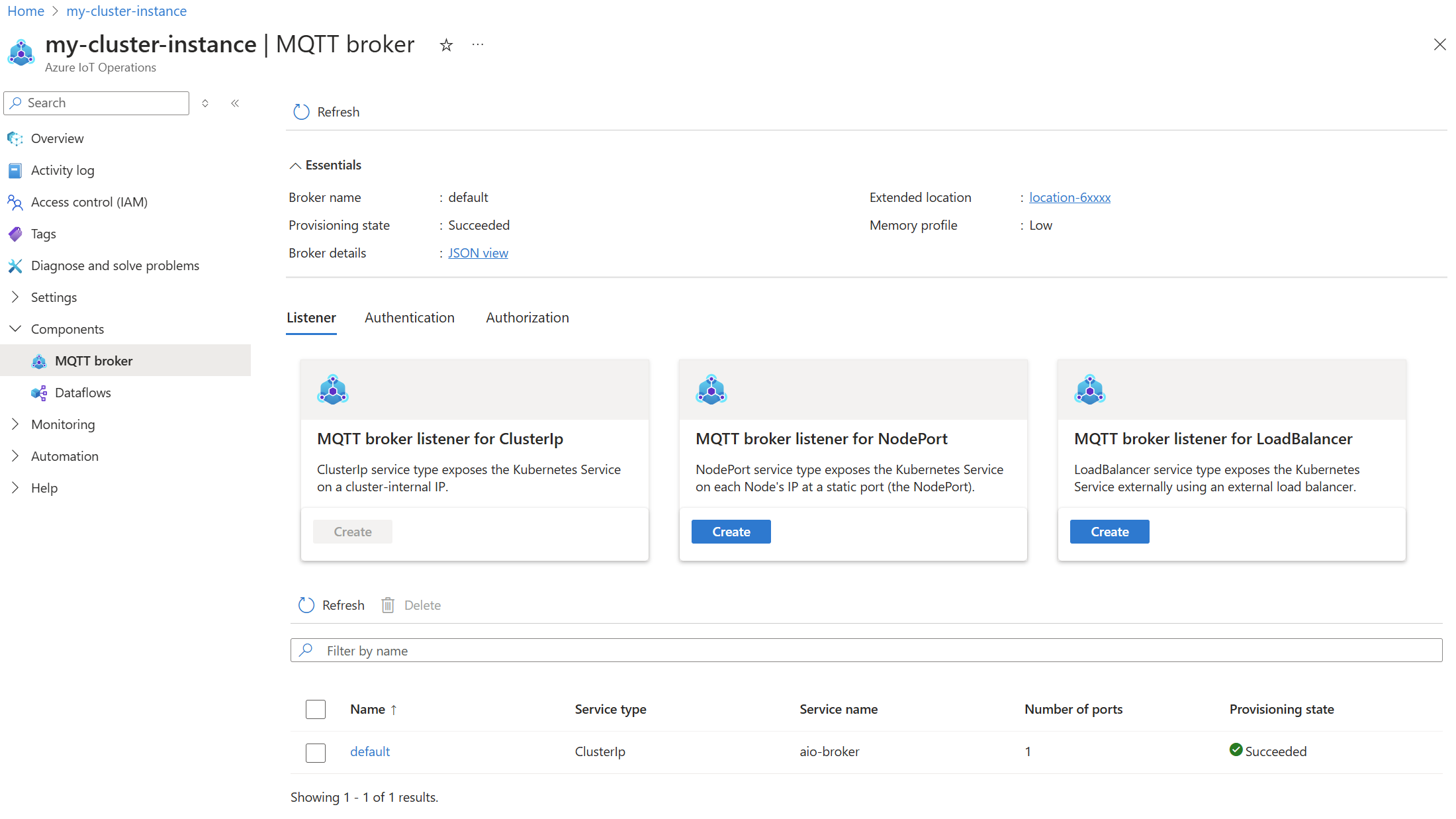Image resolution: width=1456 pixels, height=819 pixels.
Task: Click the Access control IAM icon
Action: 16,202
